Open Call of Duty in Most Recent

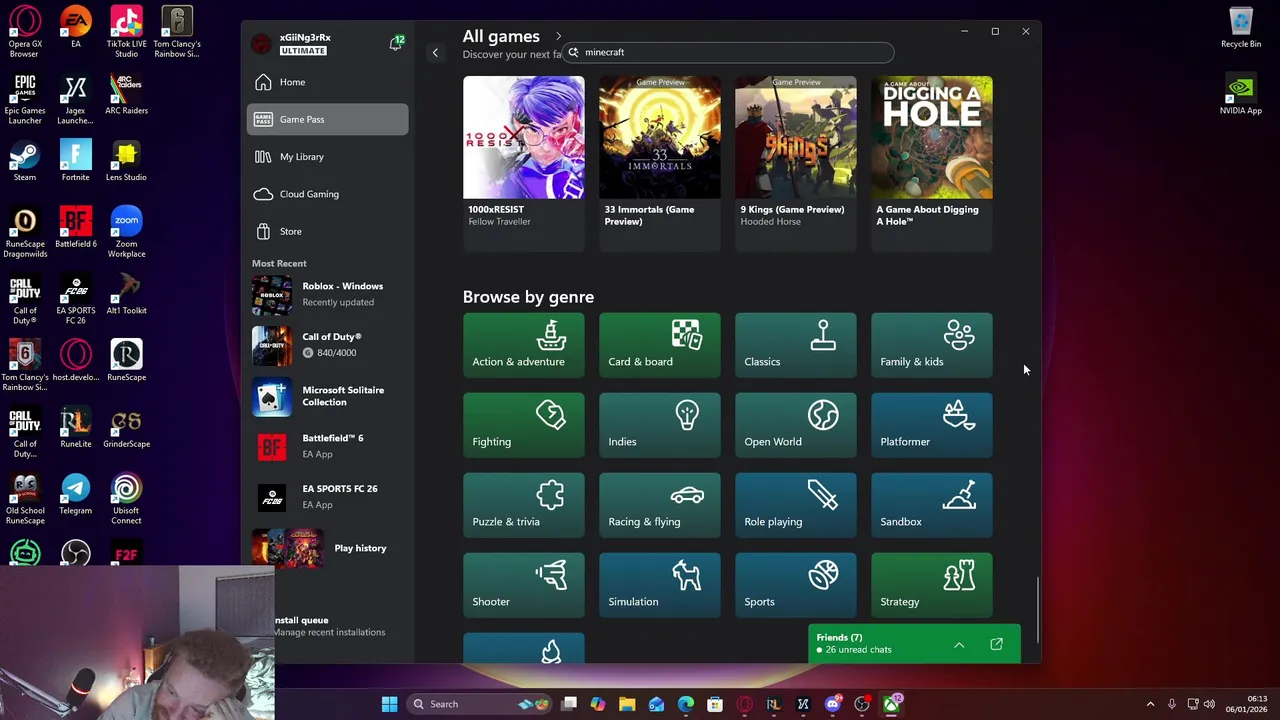327,345
